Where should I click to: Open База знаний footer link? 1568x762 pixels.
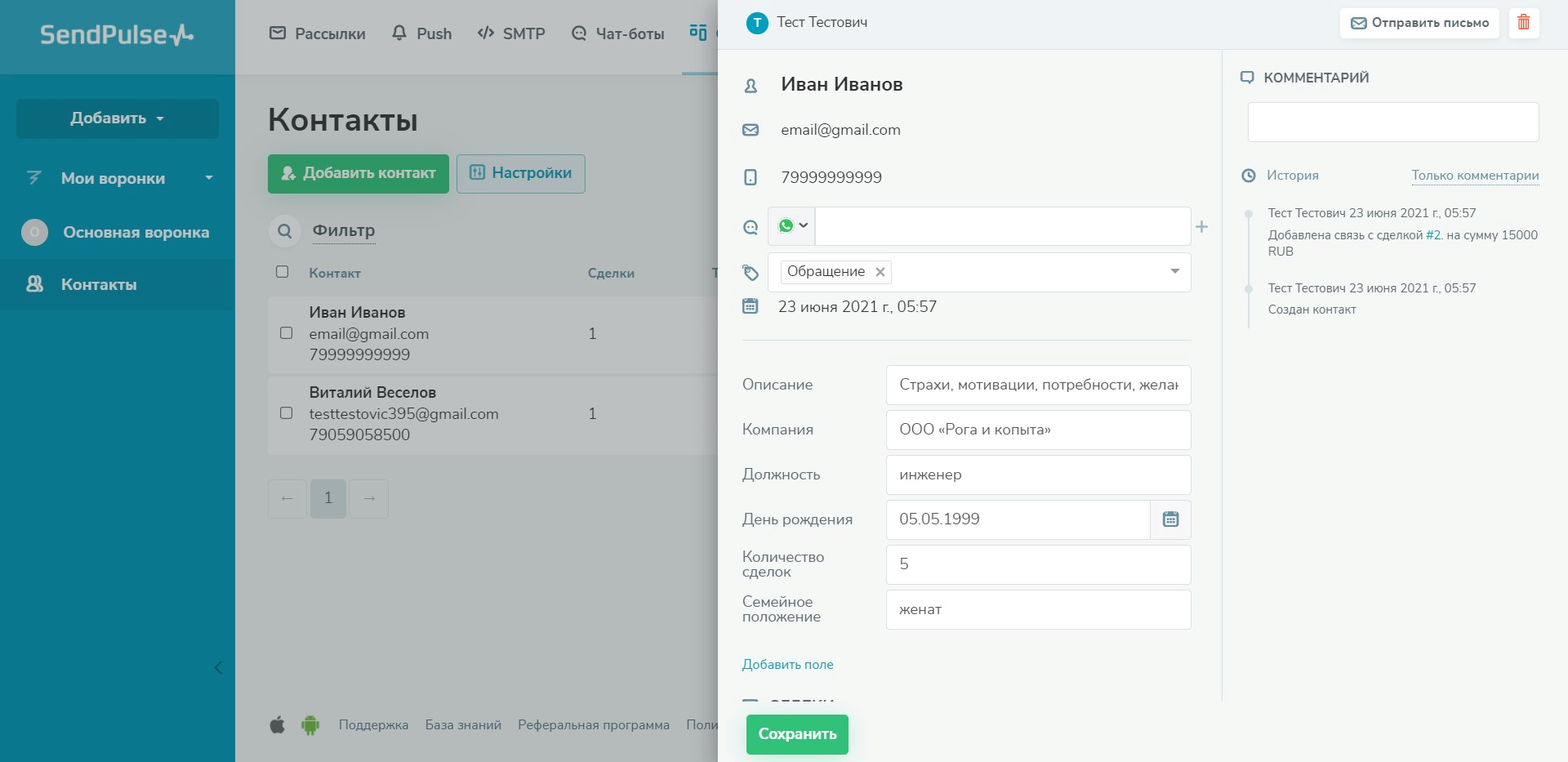click(463, 725)
